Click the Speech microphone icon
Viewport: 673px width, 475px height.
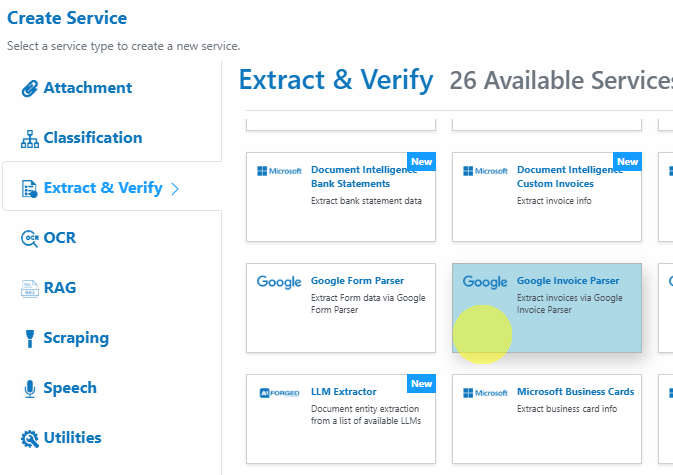click(30, 389)
